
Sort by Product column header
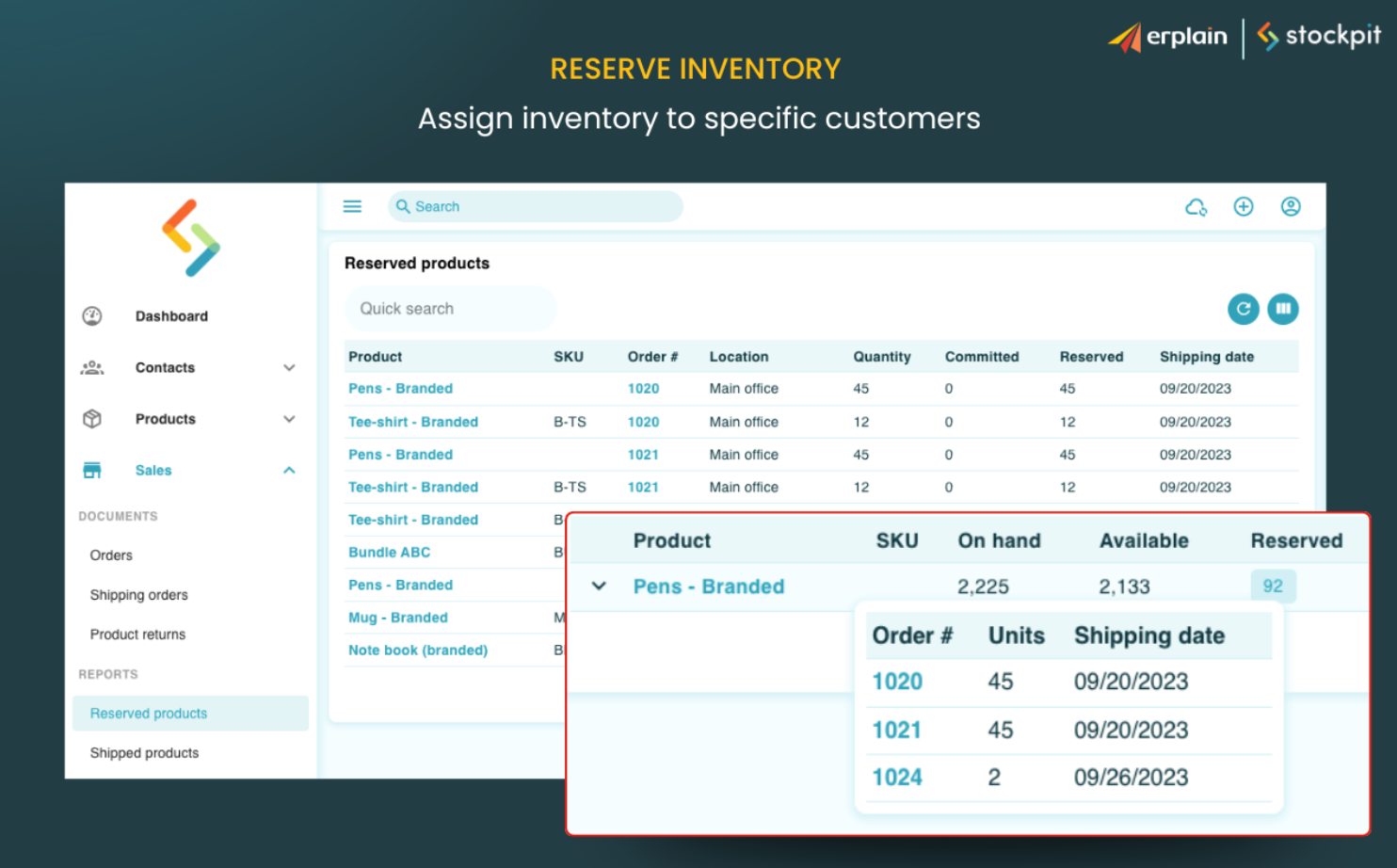(x=375, y=357)
